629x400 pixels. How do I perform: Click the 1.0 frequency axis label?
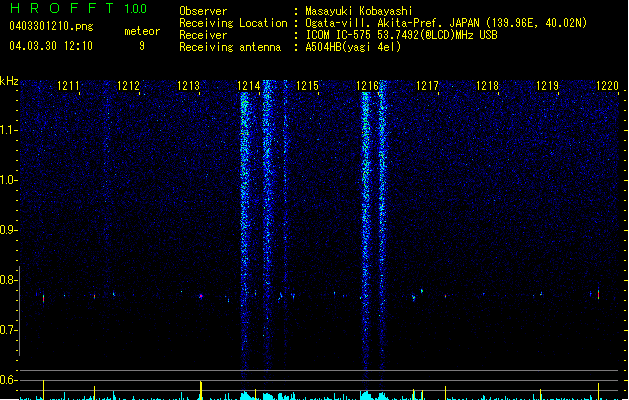point(8,180)
